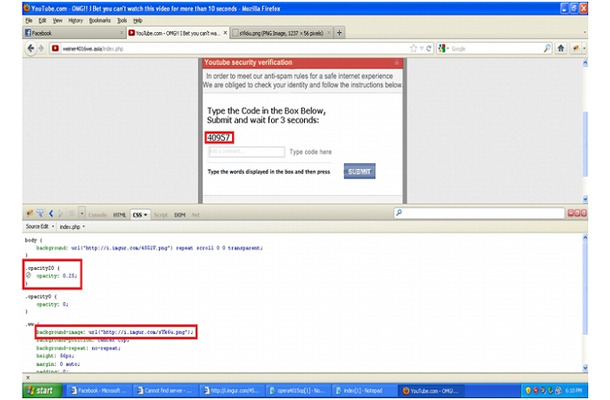Click the list all tabs arrow
The image size is (610, 400).
click(x=584, y=33)
